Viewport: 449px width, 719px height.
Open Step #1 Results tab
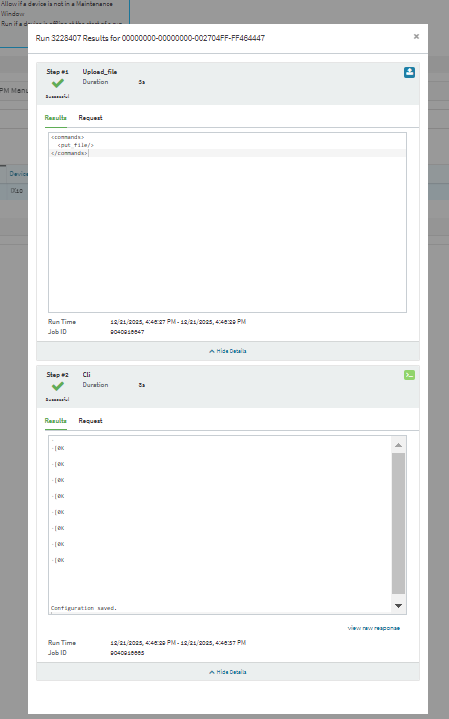pyautogui.click(x=55, y=118)
